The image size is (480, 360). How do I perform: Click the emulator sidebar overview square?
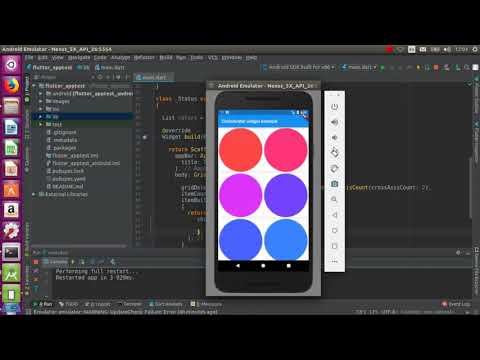(x=334, y=246)
